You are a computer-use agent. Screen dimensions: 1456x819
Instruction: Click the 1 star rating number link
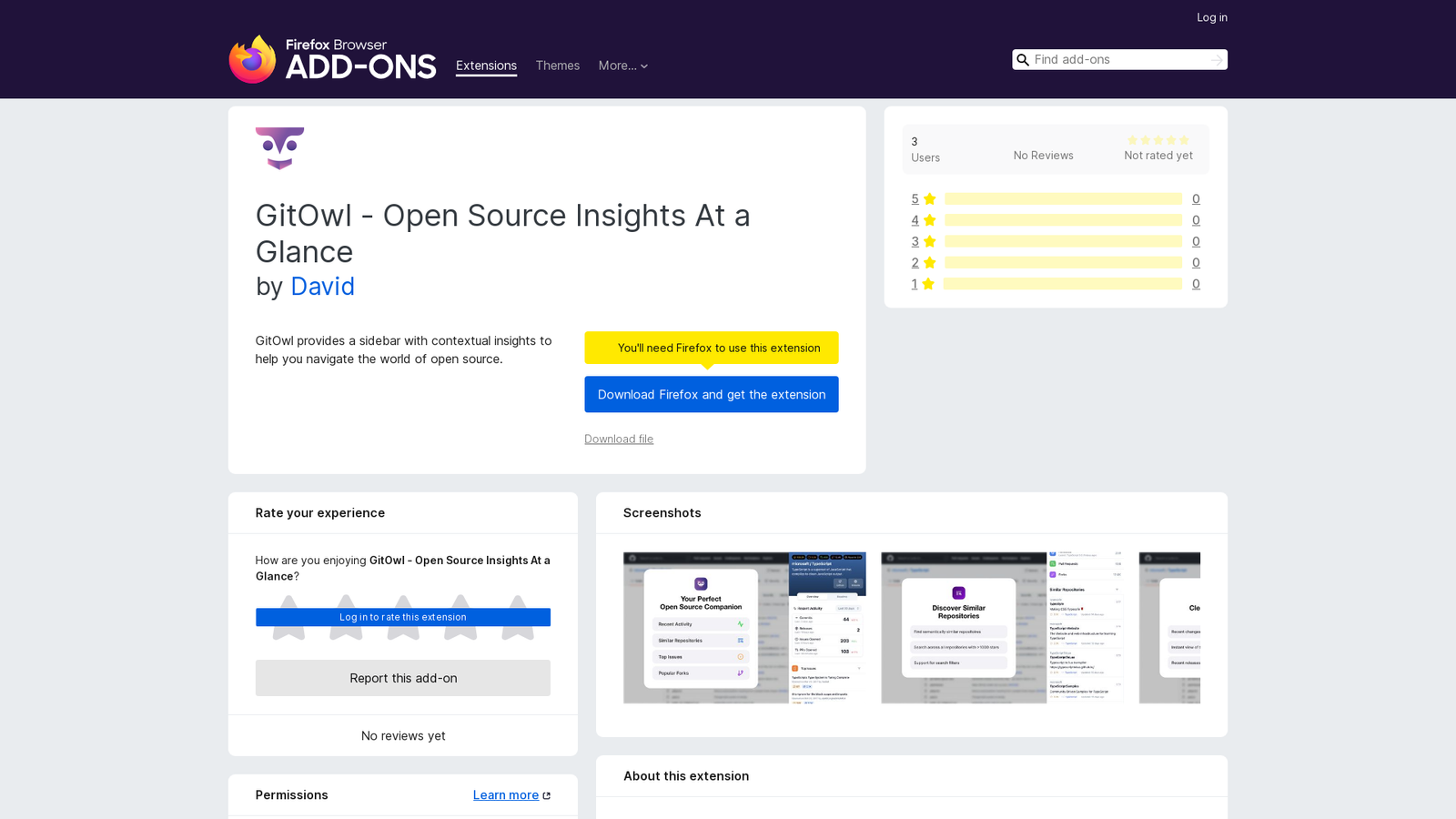tap(915, 284)
